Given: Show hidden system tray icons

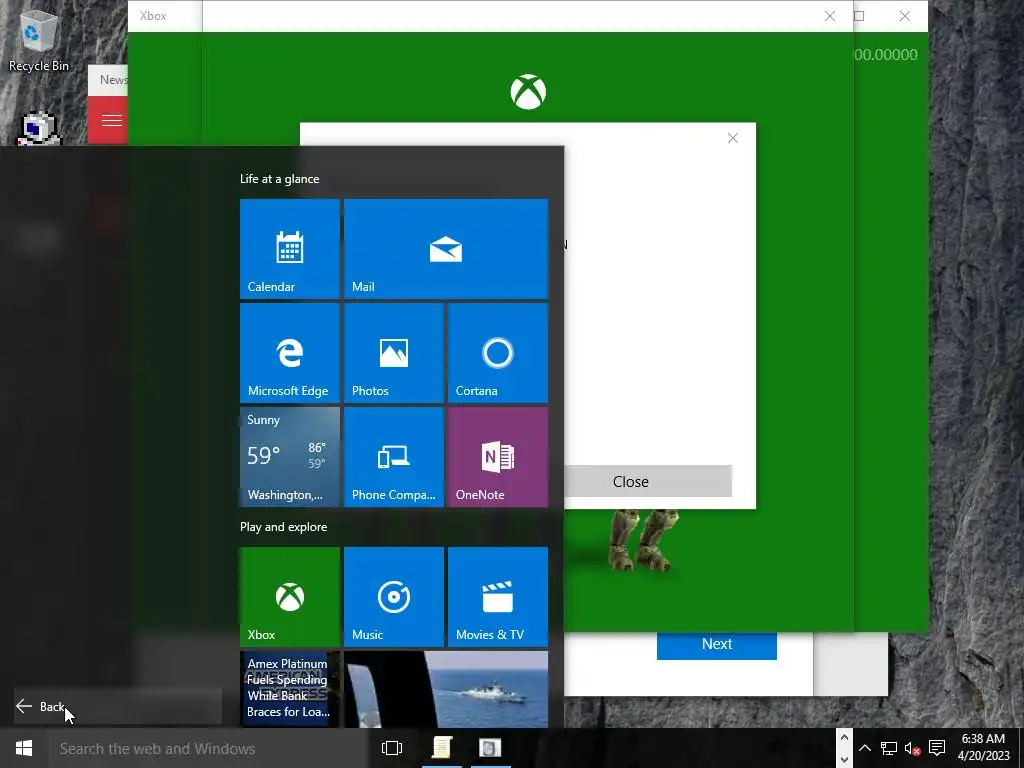Looking at the screenshot, I should (865, 748).
